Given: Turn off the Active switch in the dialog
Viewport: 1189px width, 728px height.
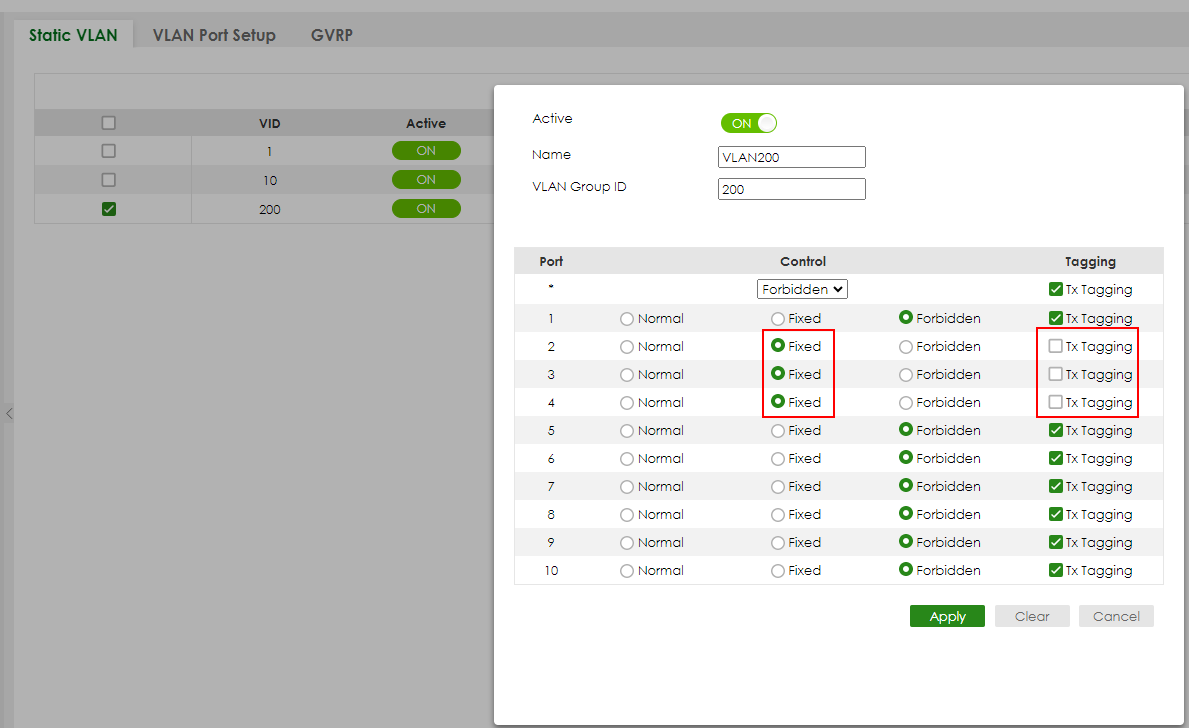Looking at the screenshot, I should 748,122.
